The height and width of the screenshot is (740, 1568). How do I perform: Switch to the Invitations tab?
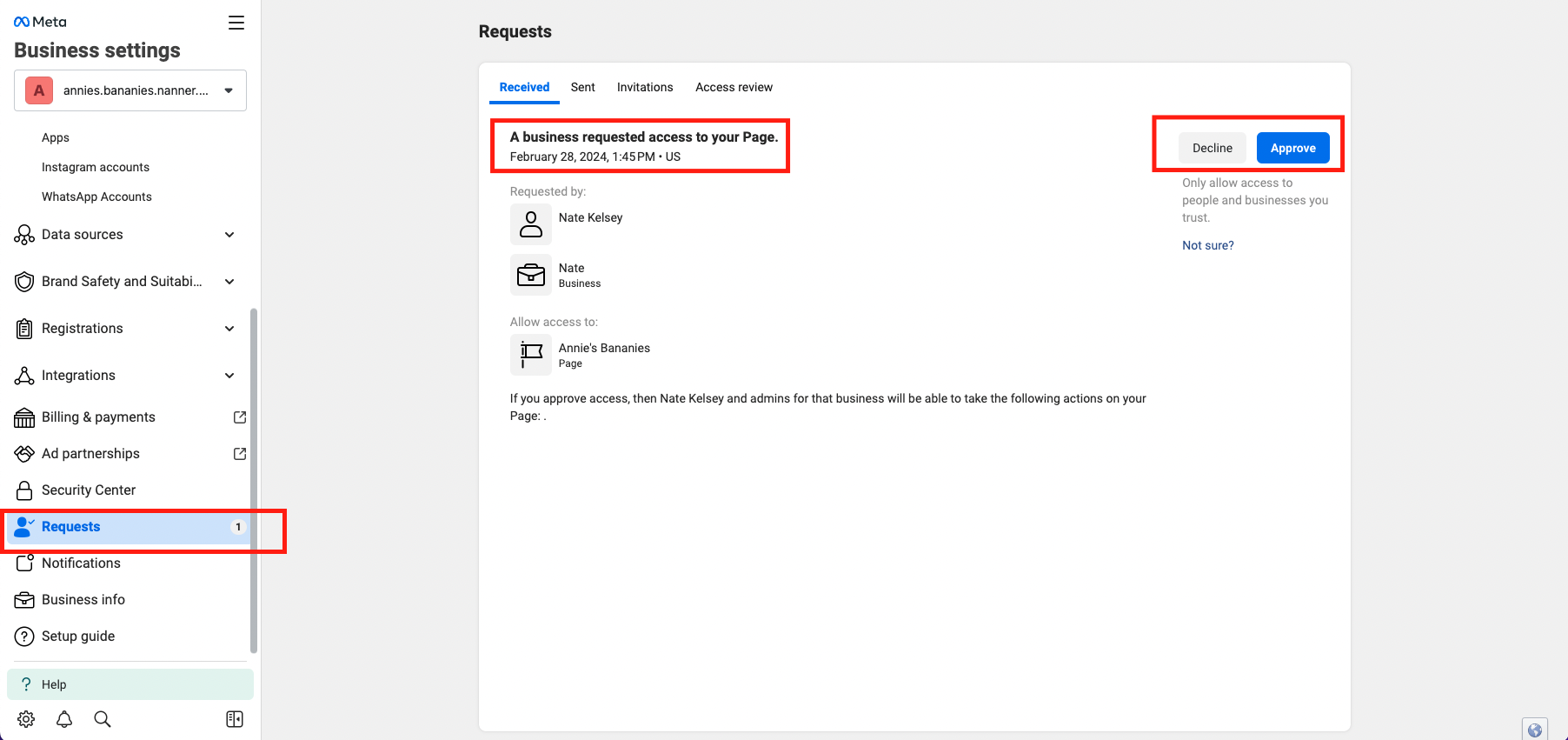645,87
